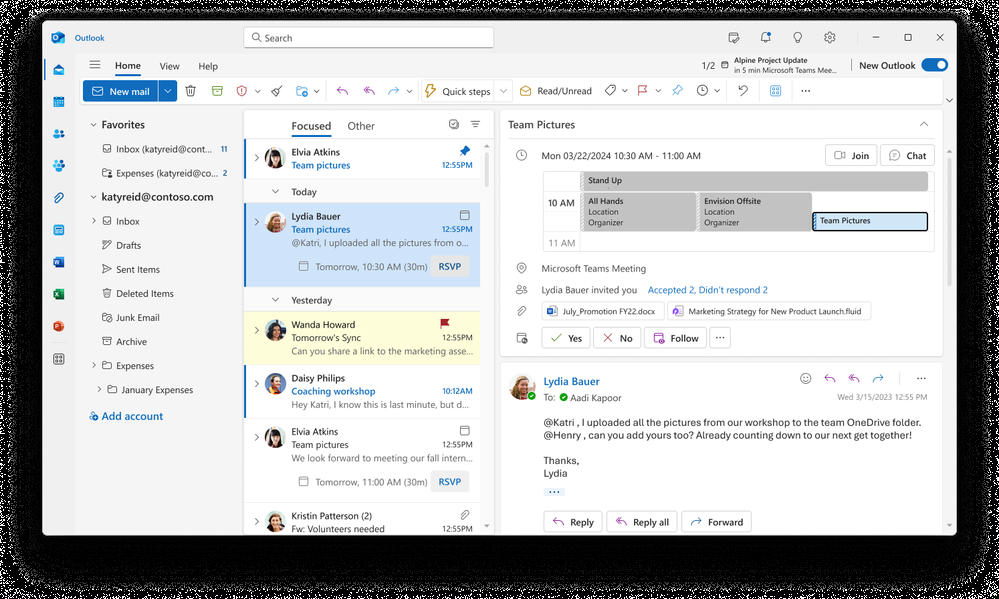Select the Other inbox tab
Screen dimensions: 999x599
(x=361, y=126)
